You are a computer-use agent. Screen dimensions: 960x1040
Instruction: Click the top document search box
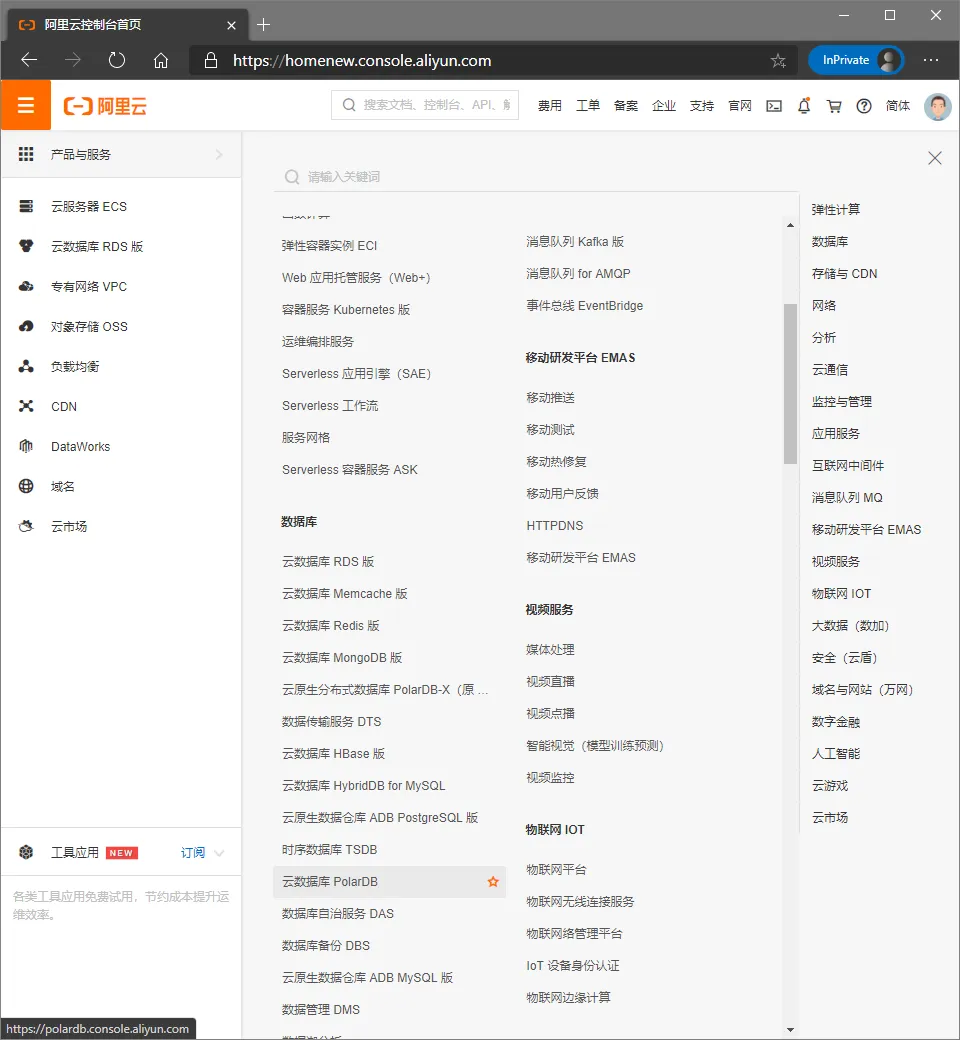(x=425, y=105)
